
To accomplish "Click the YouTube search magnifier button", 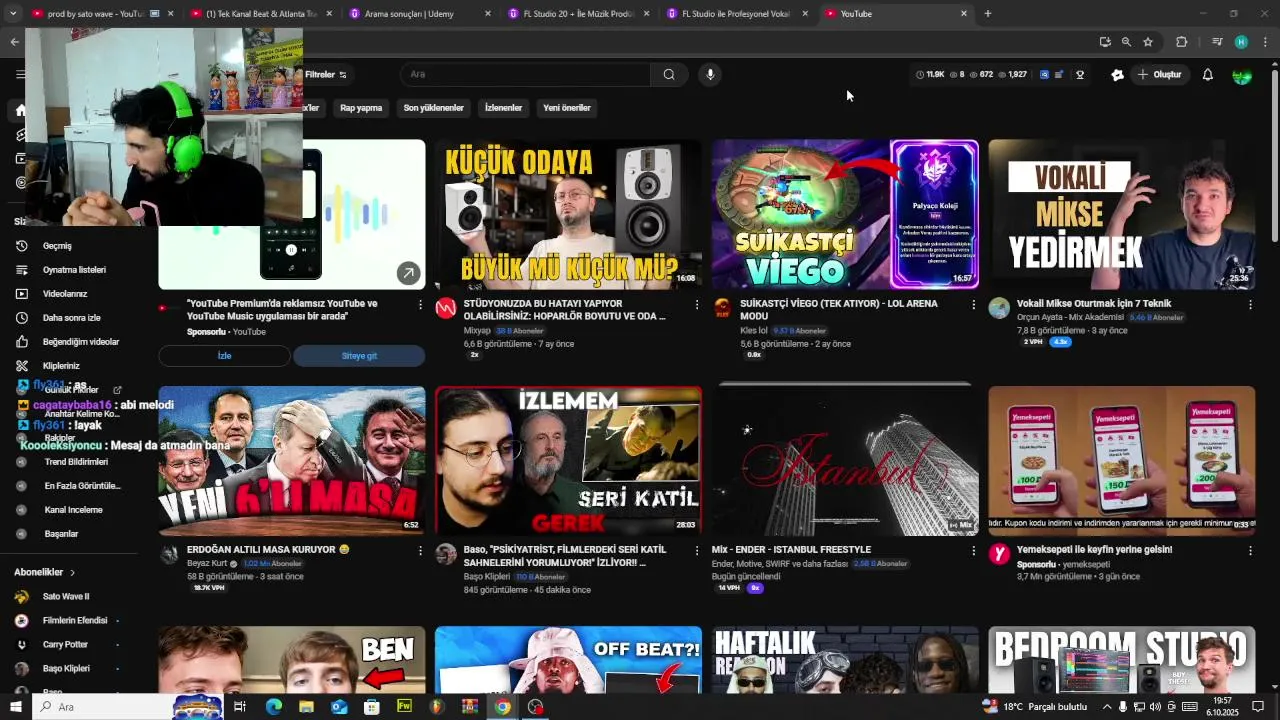I will (669, 74).
